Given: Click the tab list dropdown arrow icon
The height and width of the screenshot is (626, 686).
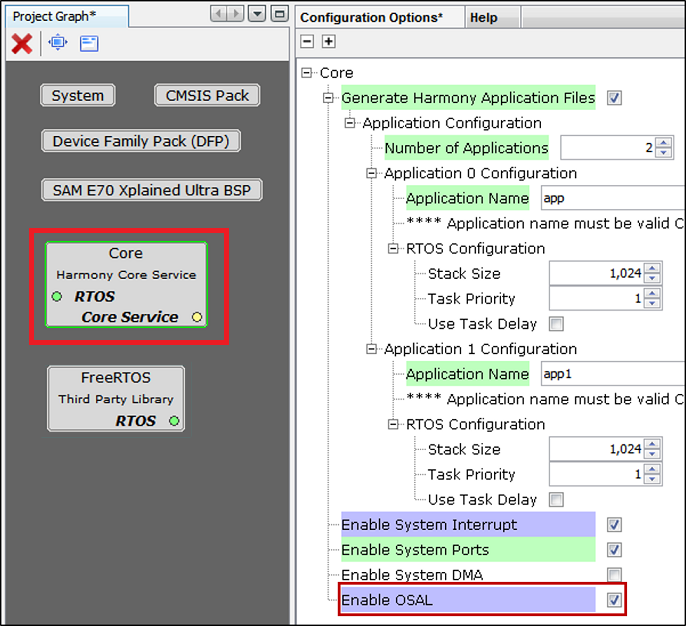Looking at the screenshot, I should [x=257, y=14].
